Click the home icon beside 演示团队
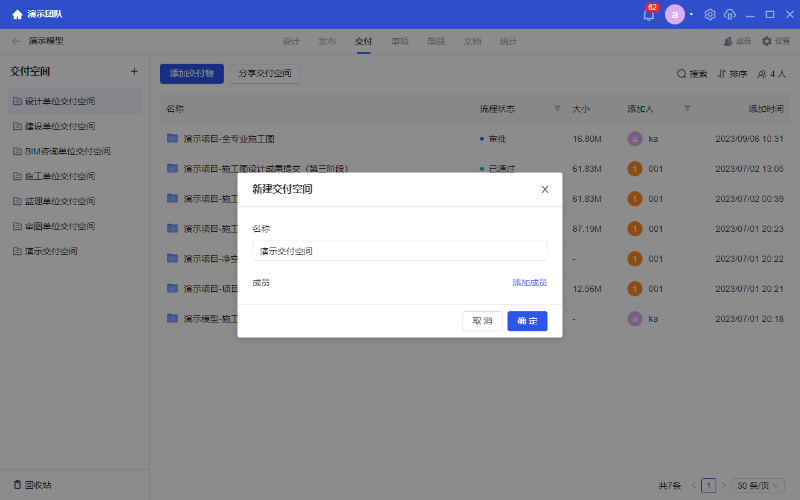 click(17, 14)
